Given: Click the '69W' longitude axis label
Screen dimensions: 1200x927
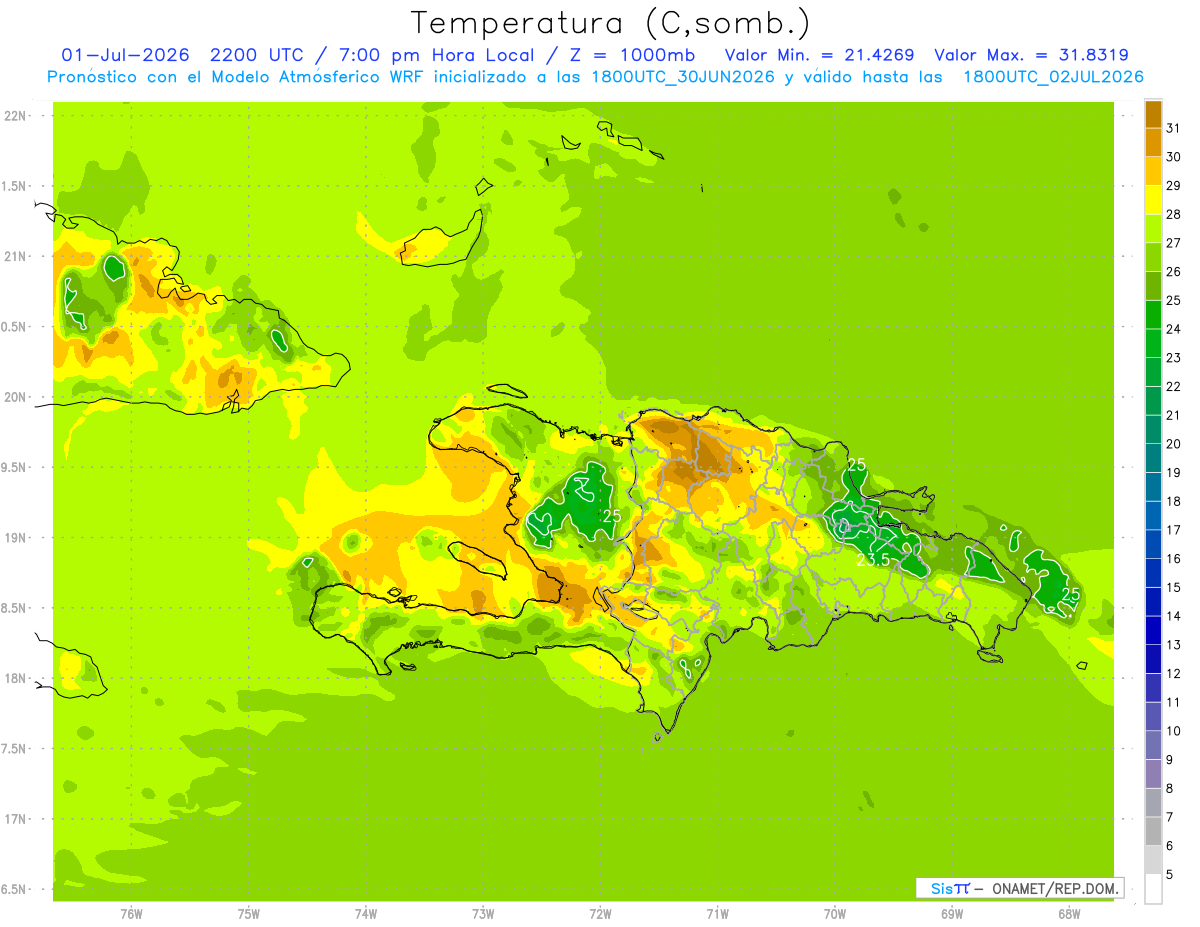Looking at the screenshot, I should pos(952,914).
